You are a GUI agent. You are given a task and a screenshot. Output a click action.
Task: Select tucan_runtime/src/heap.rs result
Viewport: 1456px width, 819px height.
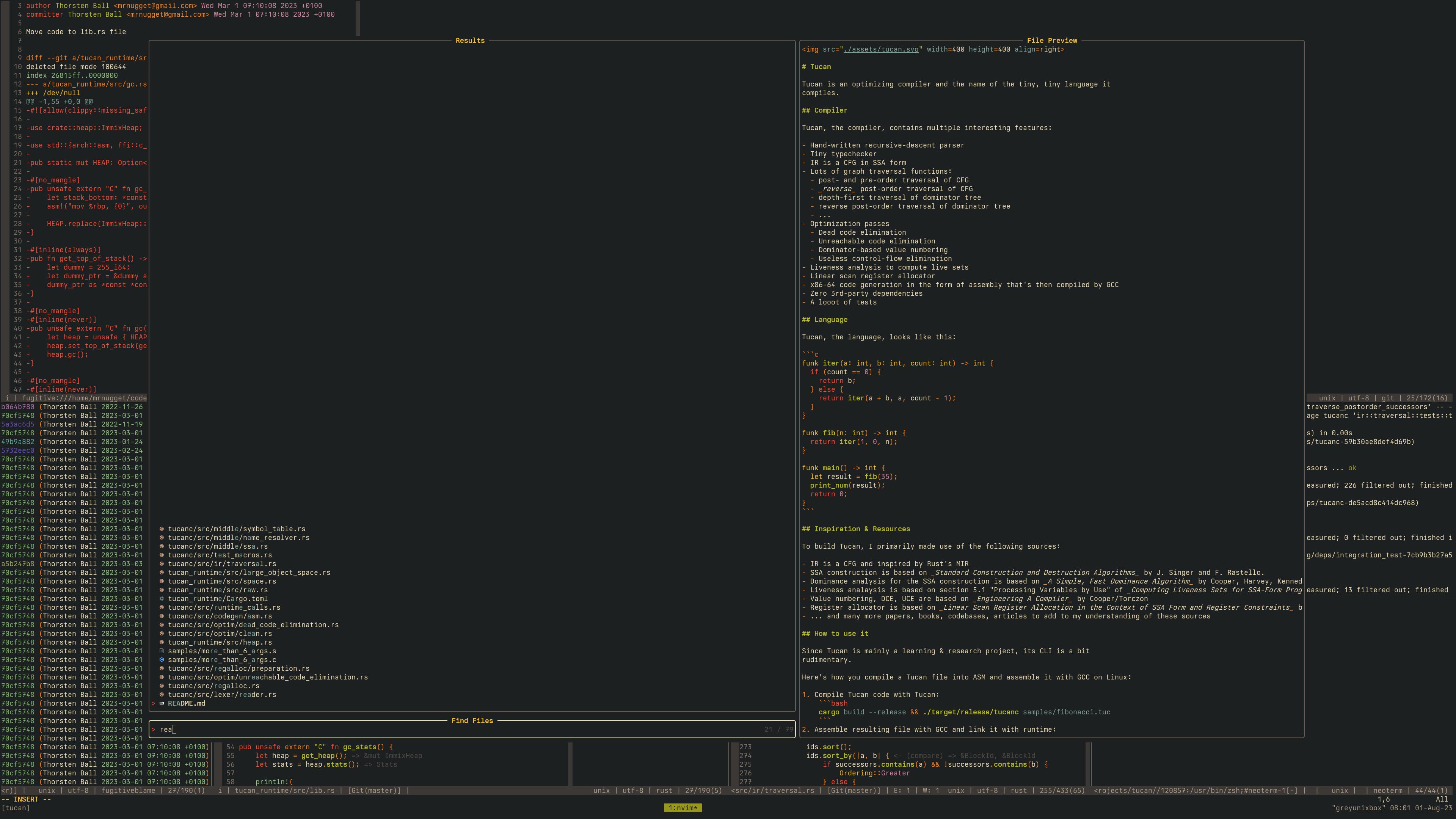point(220,642)
